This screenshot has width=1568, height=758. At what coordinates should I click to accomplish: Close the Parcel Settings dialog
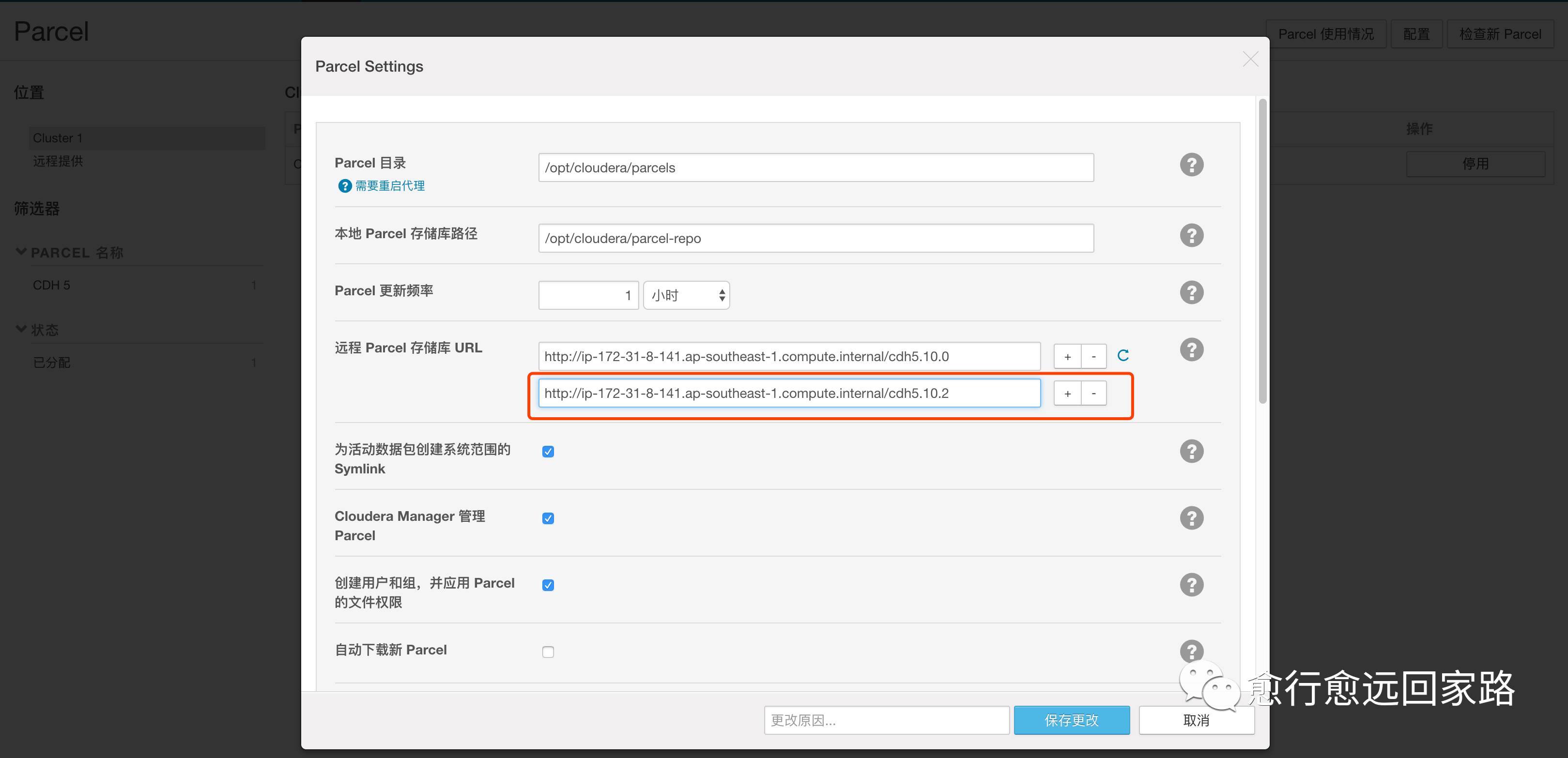tap(1250, 59)
